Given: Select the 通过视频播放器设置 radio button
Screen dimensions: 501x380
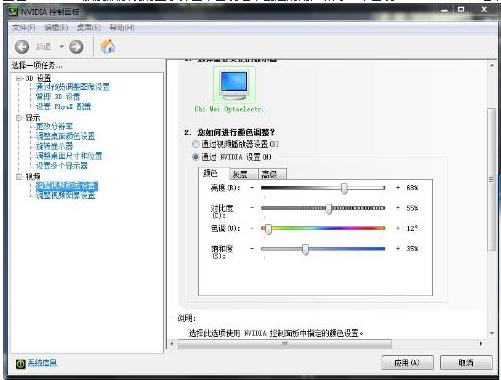Looking at the screenshot, I should coord(196,144).
